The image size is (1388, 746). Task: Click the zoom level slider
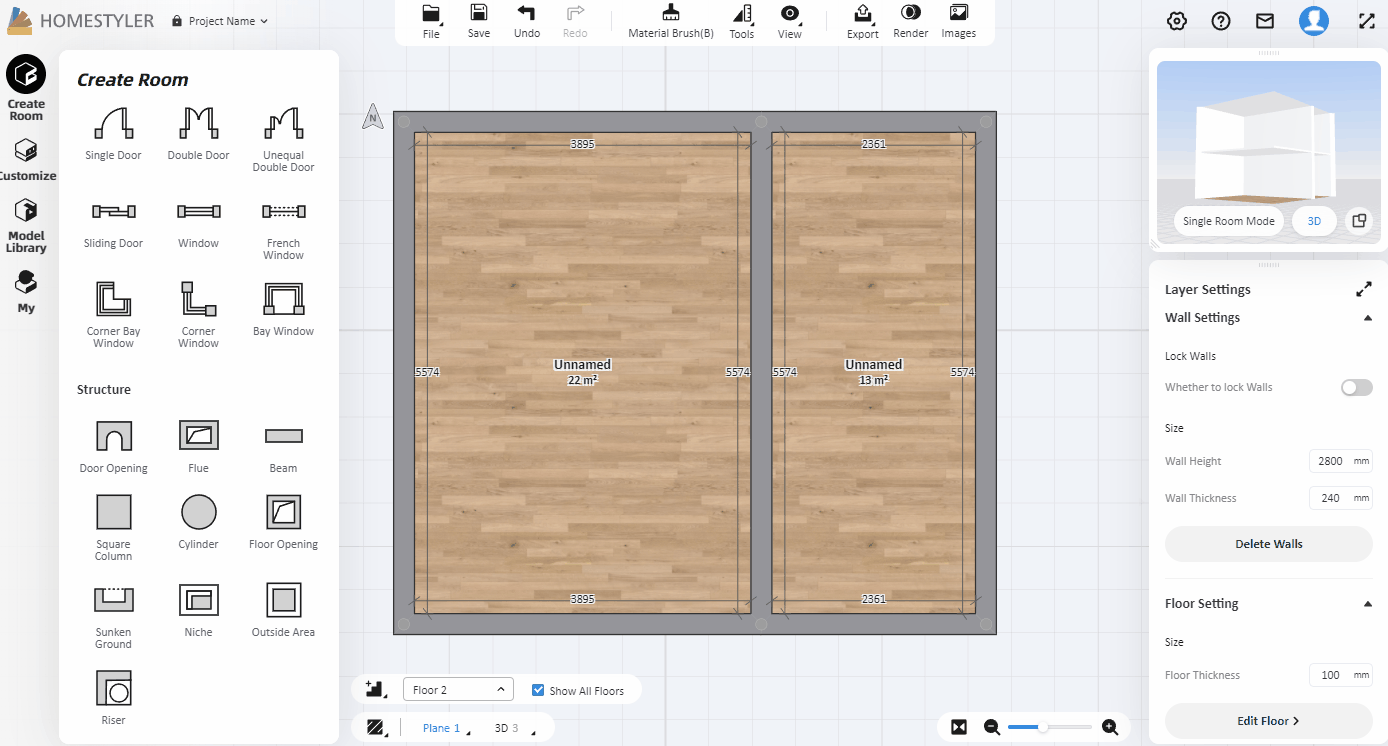1049,727
